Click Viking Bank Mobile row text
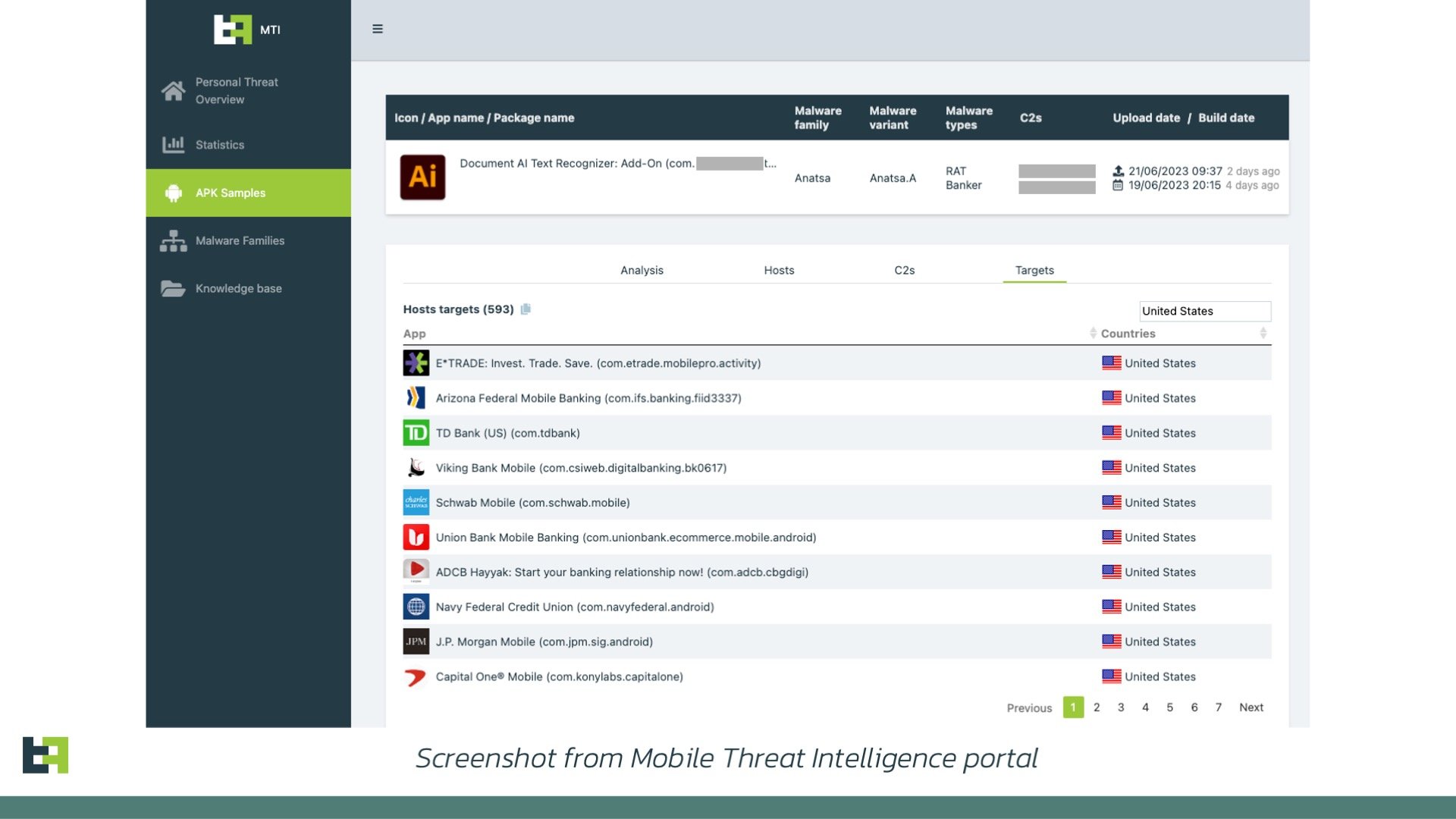Screen dimensions: 1456x819 pyautogui.click(x=581, y=468)
